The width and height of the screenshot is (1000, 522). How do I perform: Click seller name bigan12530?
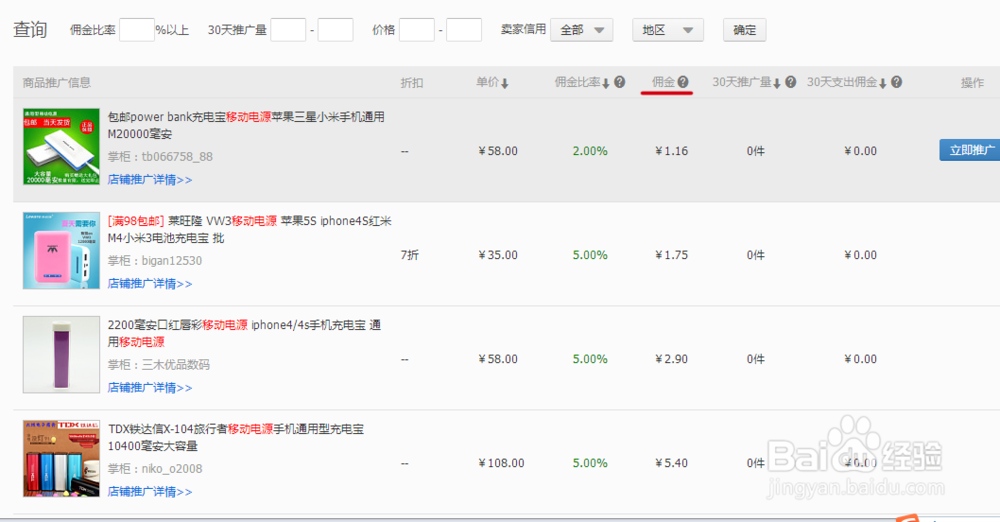(172, 261)
